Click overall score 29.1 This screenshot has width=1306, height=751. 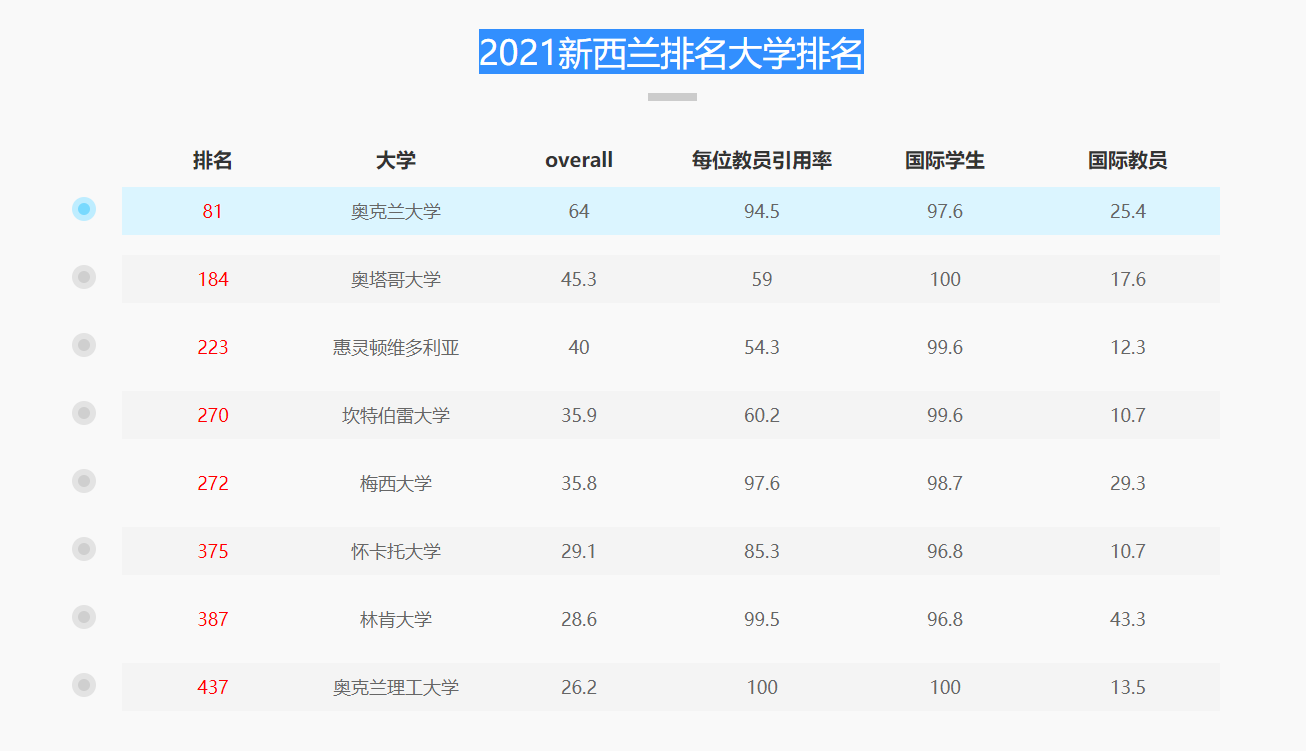pos(579,551)
